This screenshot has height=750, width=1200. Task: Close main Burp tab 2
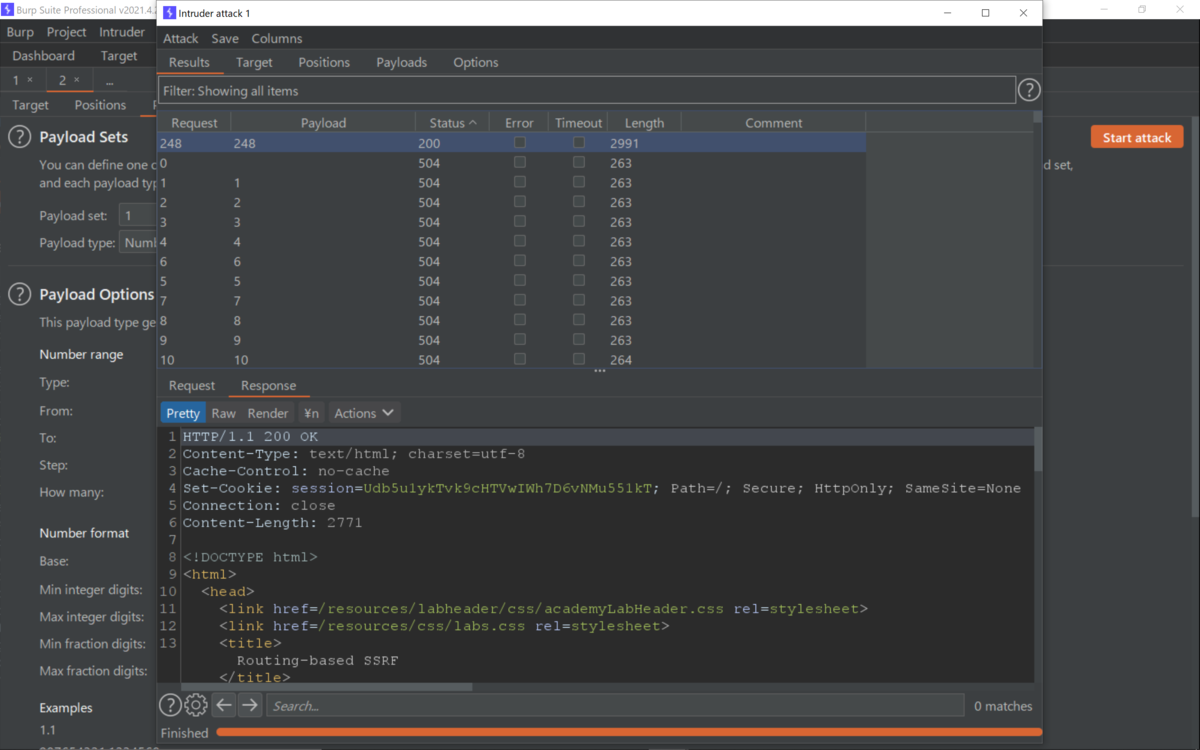(x=77, y=80)
